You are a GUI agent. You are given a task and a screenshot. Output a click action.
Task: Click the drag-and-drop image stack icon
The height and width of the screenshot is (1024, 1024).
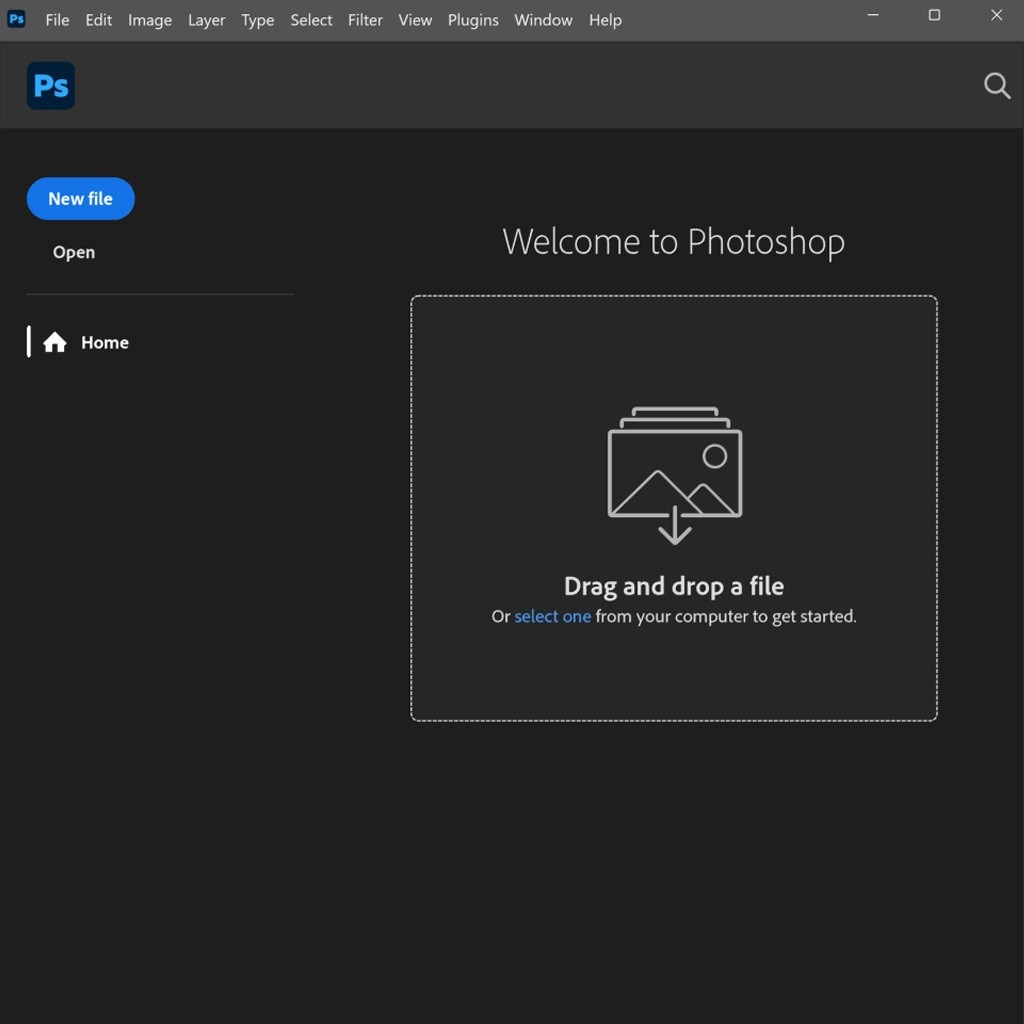click(x=675, y=475)
